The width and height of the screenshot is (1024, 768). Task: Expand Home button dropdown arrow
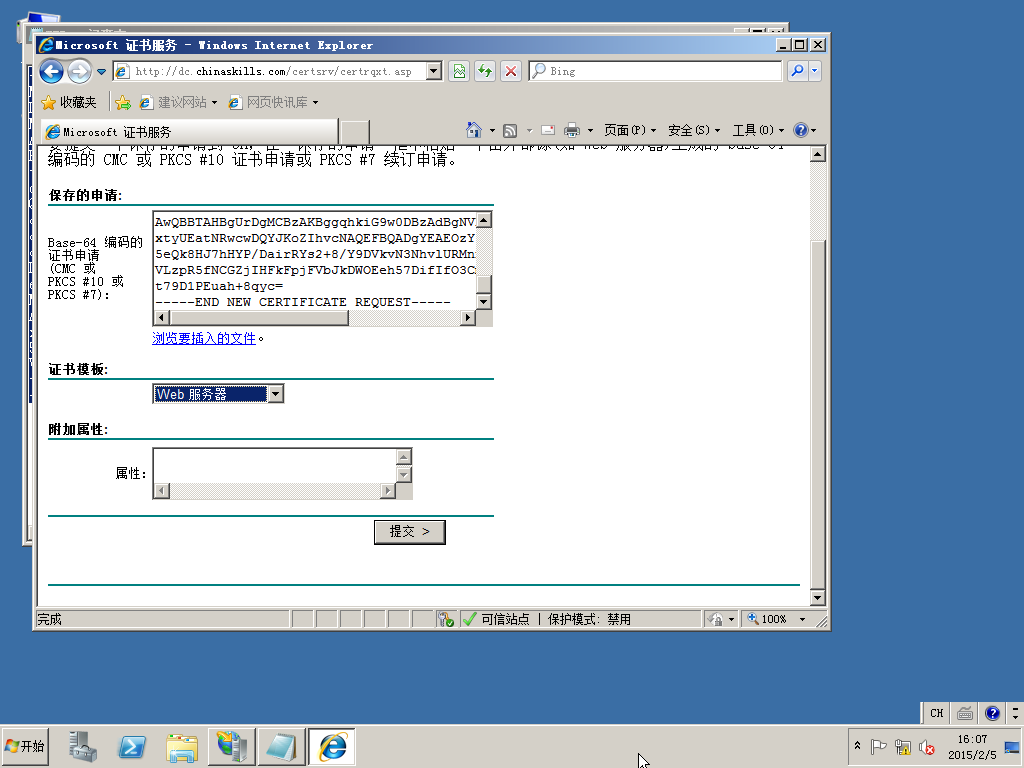click(492, 131)
